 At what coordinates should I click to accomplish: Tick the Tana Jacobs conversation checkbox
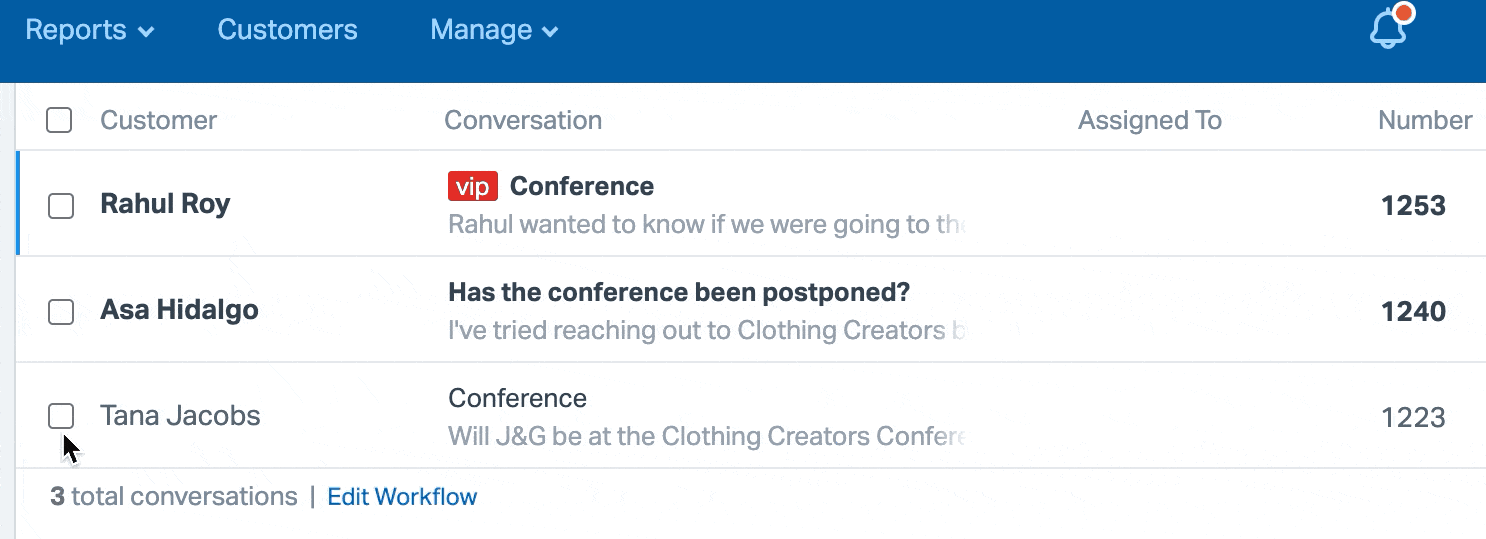61,416
